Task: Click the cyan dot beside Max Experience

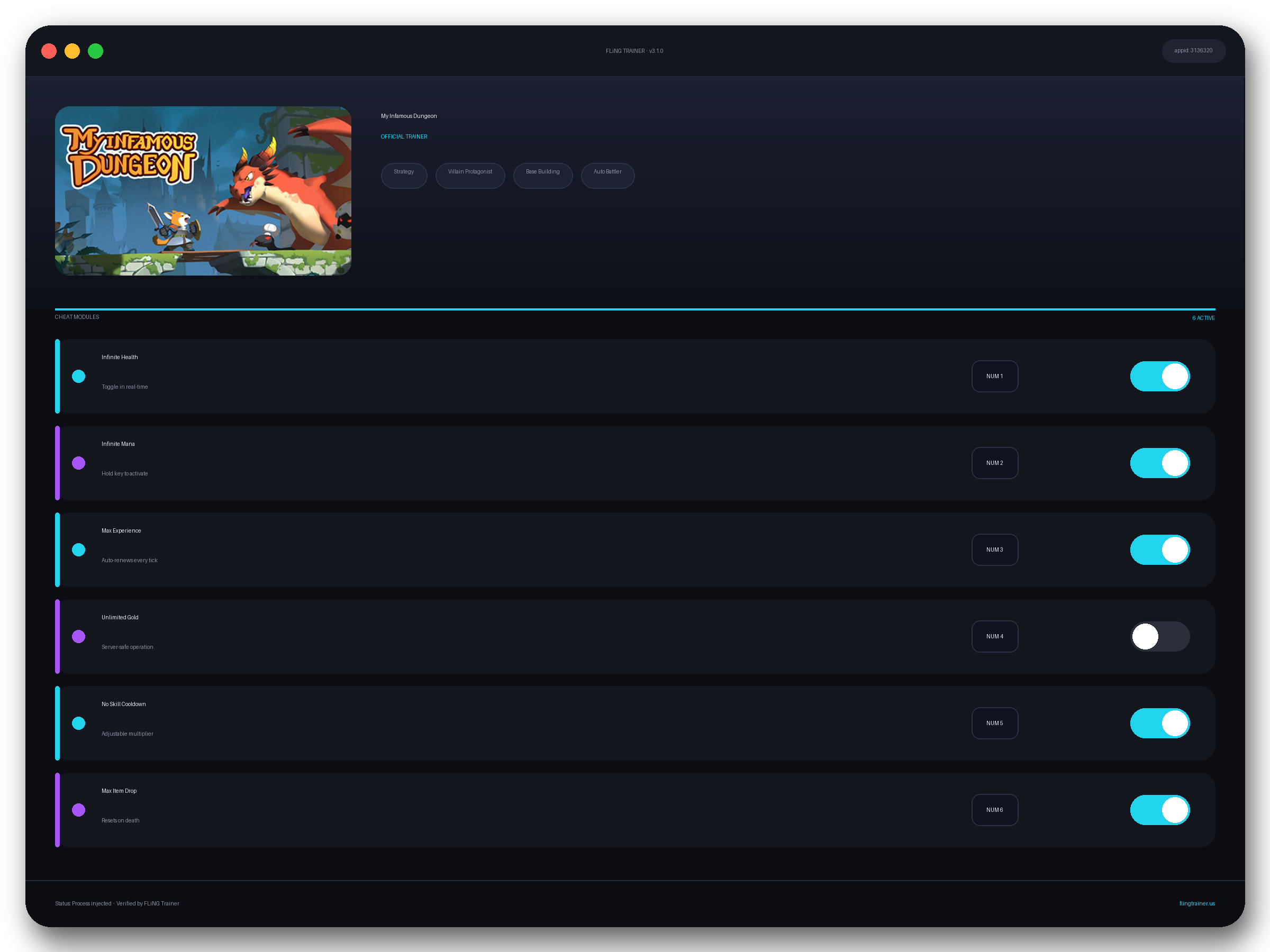Action: 79,550
